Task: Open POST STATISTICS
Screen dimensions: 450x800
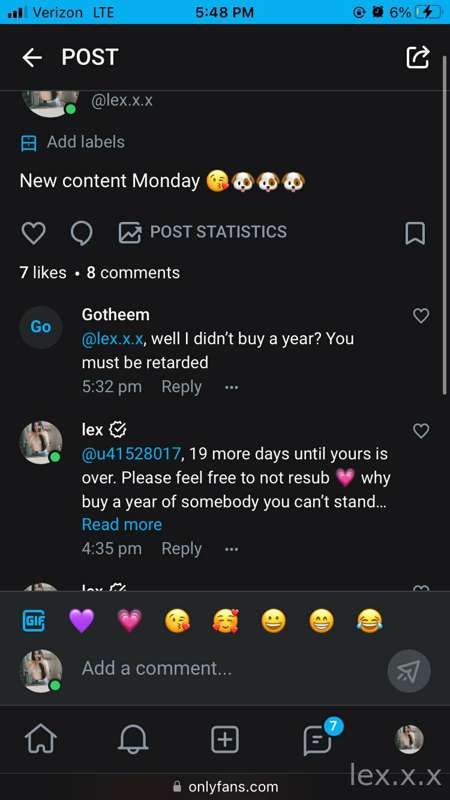Action: click(203, 232)
